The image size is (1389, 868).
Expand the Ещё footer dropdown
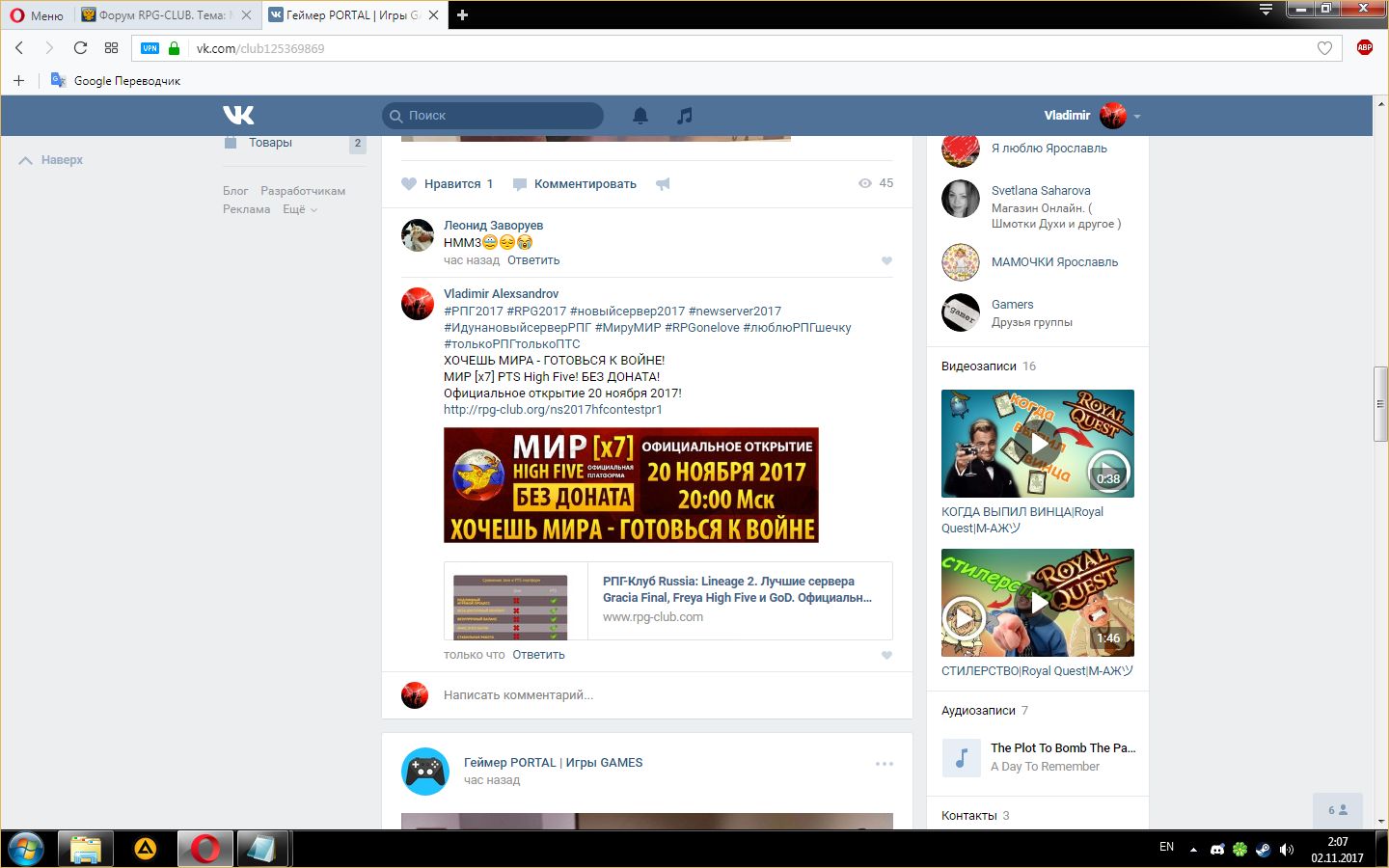(299, 209)
